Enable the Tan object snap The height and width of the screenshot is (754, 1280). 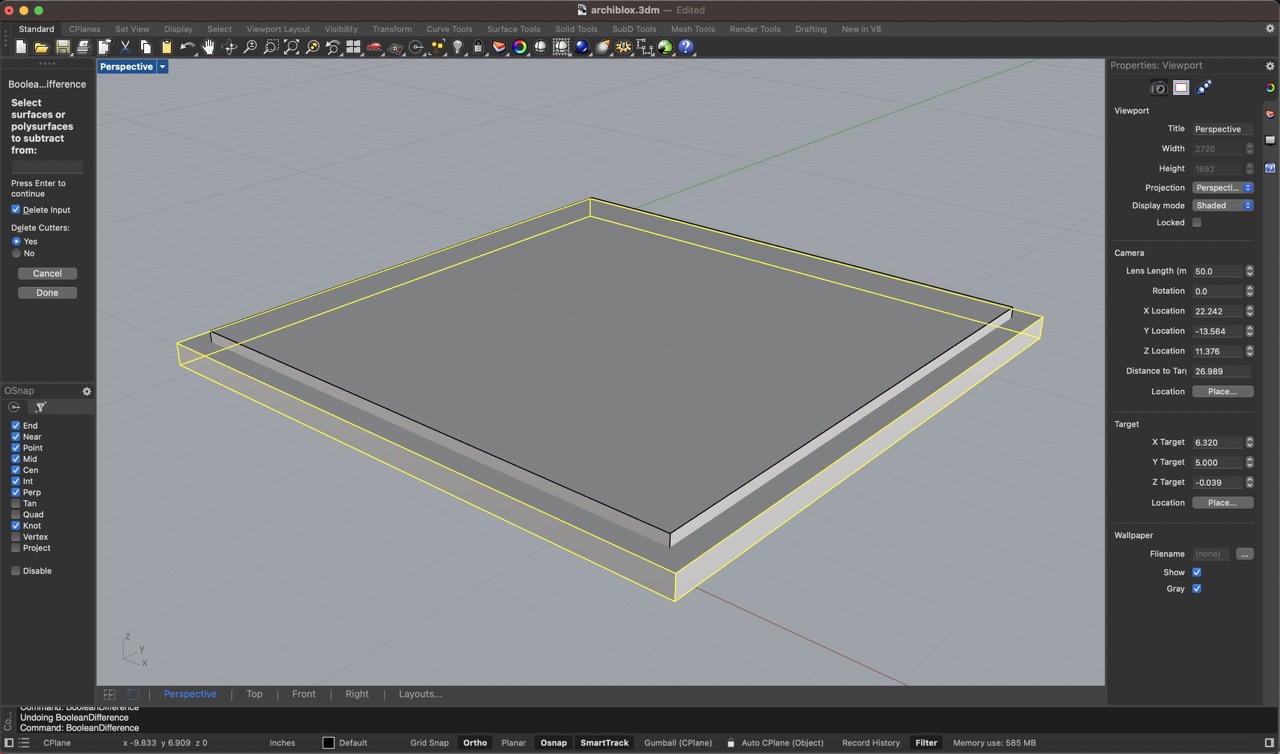(x=16, y=503)
